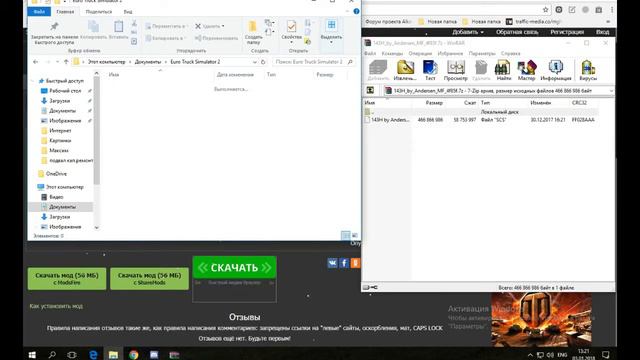The image size is (640, 360).
Task: Click Paste icon in Explorer ribbon
Action: coord(118,29)
